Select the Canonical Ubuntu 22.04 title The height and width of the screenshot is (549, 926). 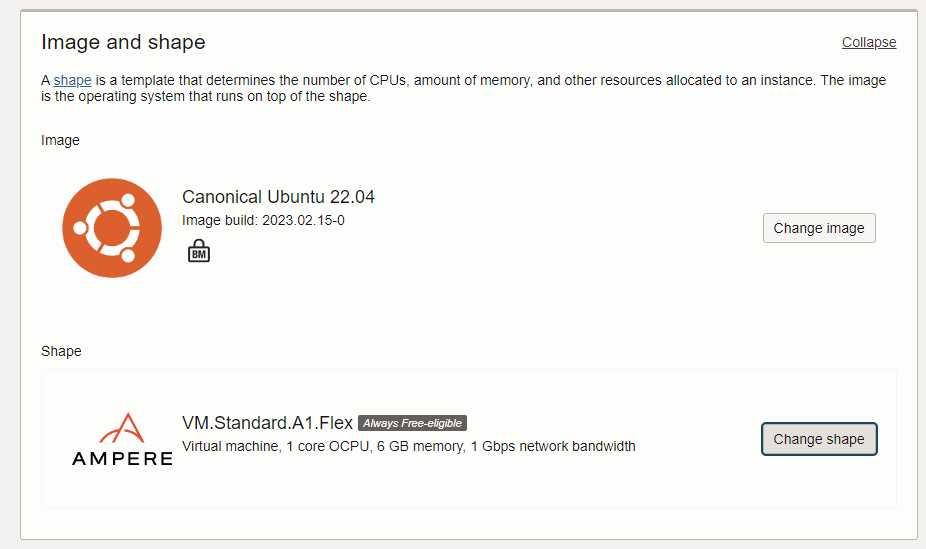click(x=278, y=197)
